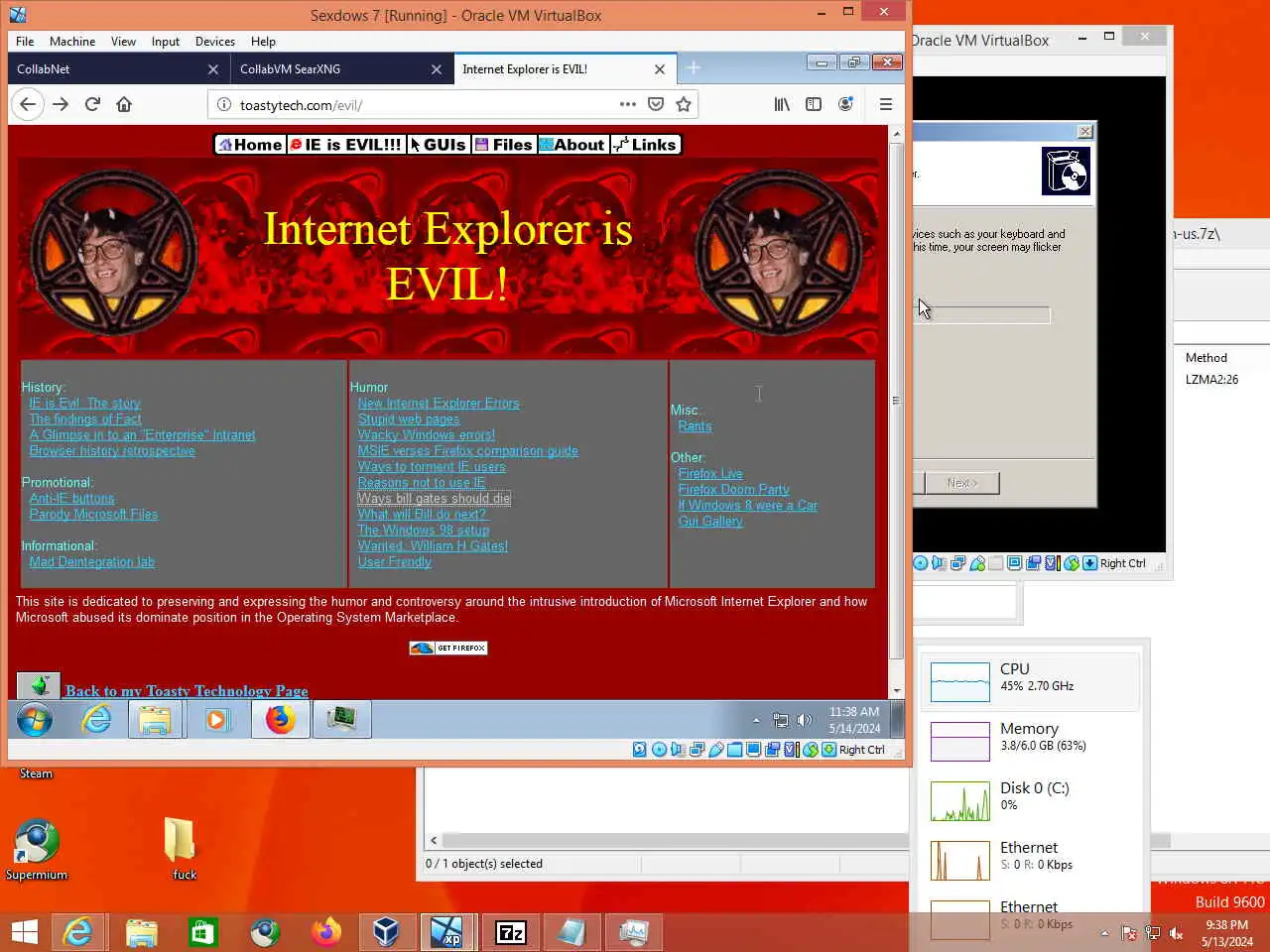
Task: Open "New Internet Explorer Errors" link
Action: tap(439, 404)
